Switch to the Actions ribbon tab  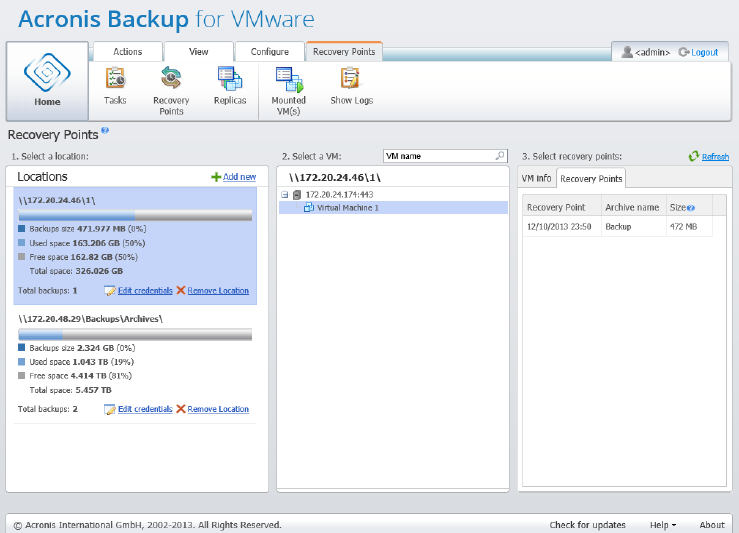tap(128, 51)
